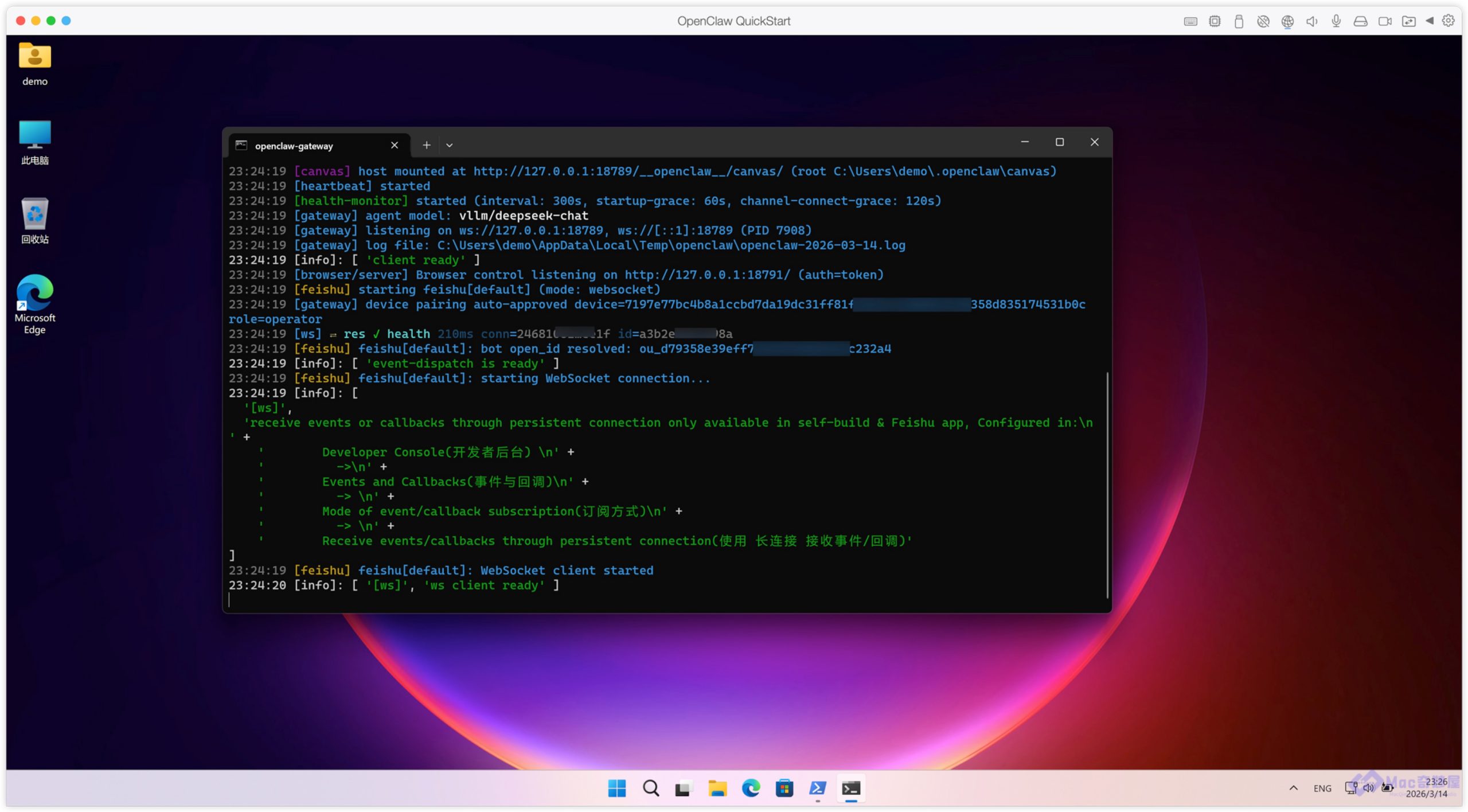The width and height of the screenshot is (1468, 812).
Task: Click ENG language indicator in taskbar
Action: point(1322,788)
